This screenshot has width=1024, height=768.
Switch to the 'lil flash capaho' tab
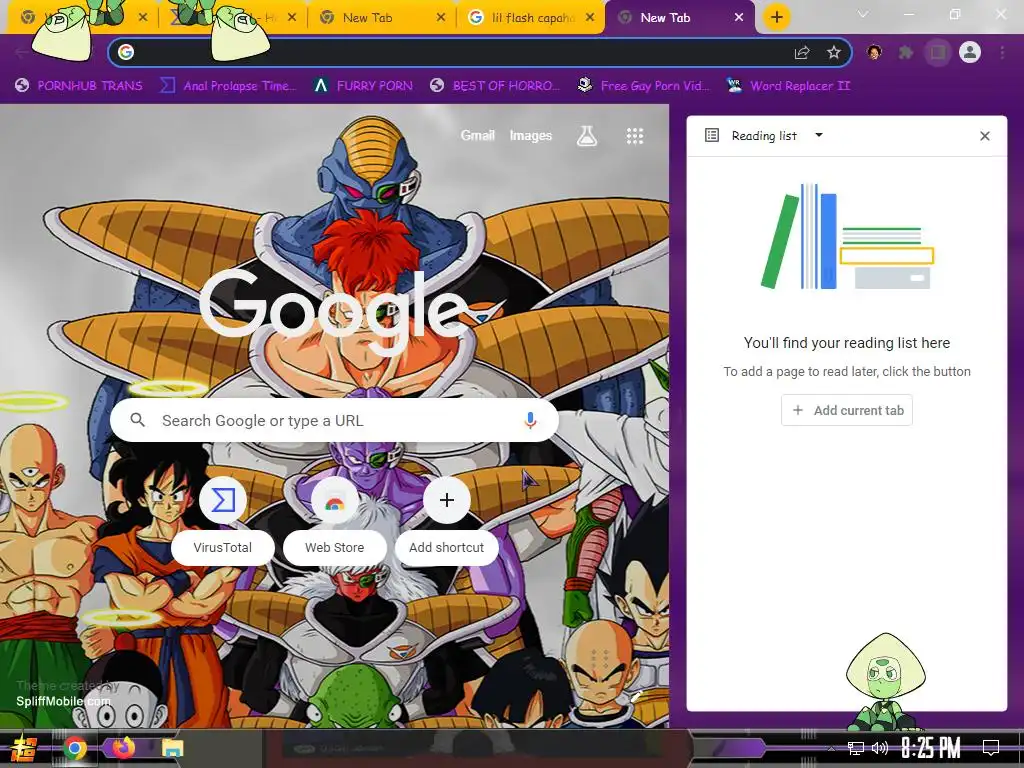(533, 18)
